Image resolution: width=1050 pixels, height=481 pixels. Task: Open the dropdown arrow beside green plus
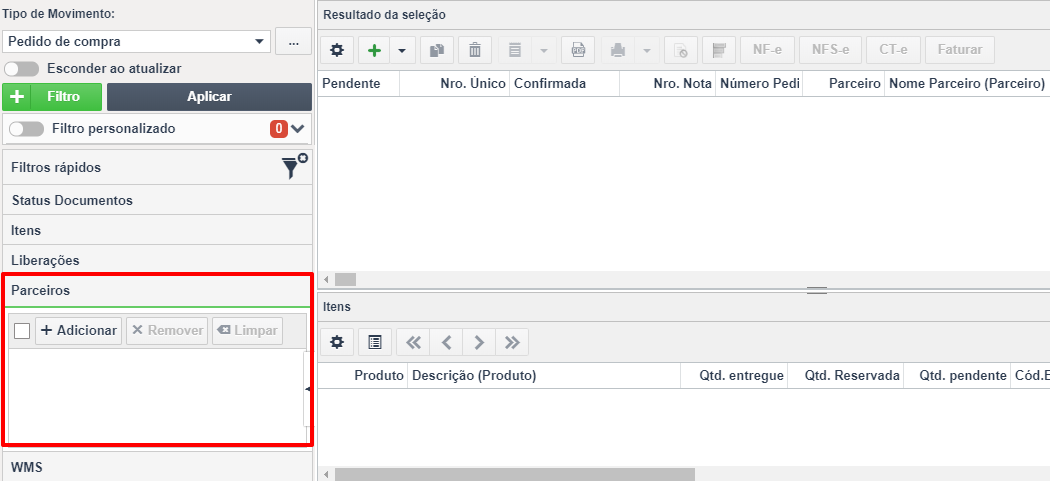[x=402, y=50]
